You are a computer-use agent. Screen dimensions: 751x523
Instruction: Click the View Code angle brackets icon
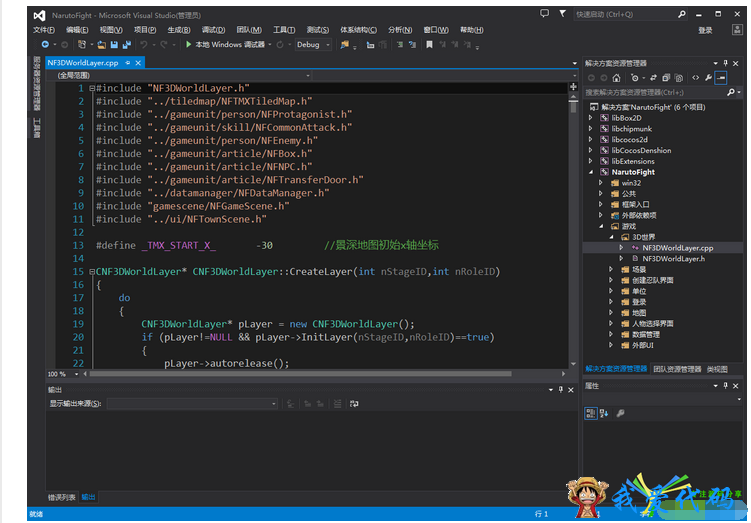pyautogui.click(x=695, y=78)
